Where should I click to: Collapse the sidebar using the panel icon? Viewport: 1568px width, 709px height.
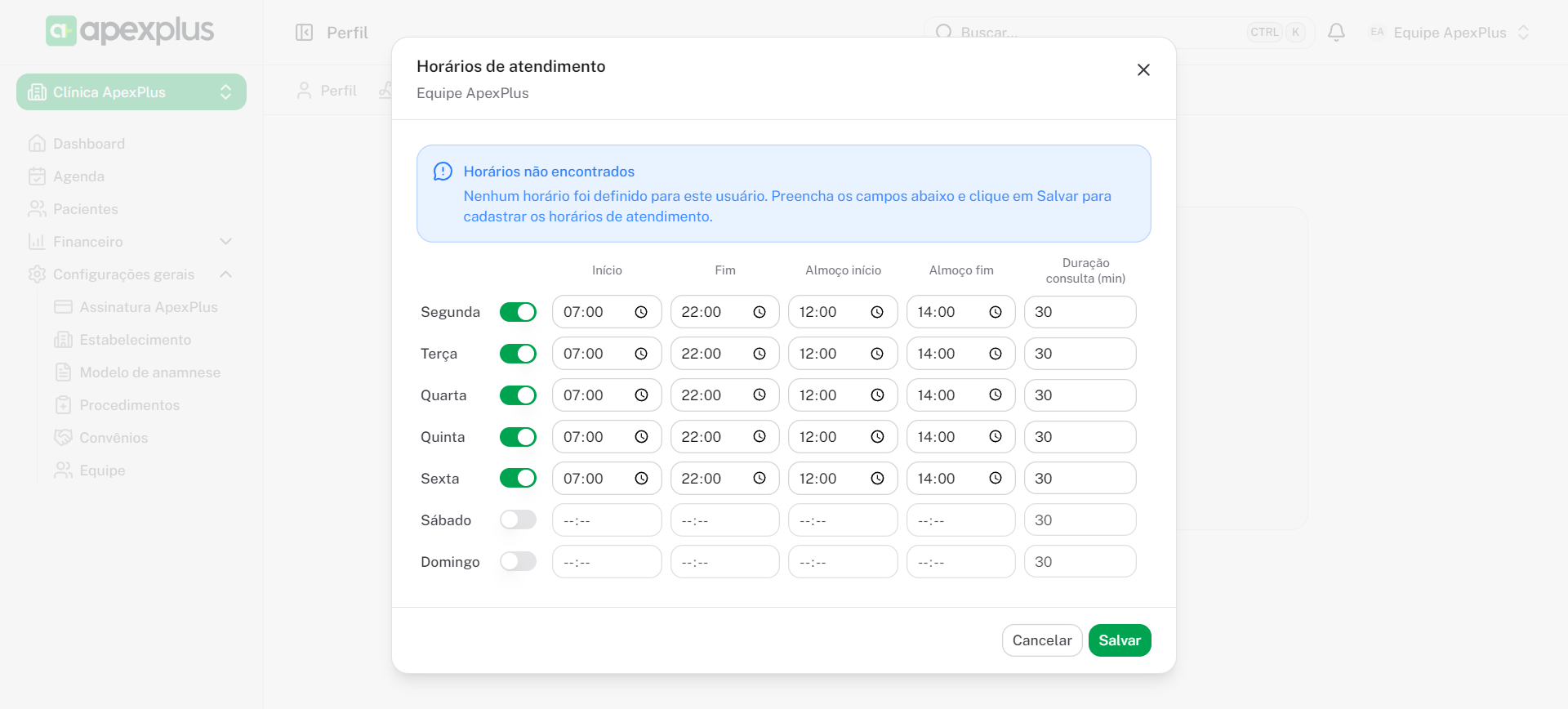click(x=304, y=33)
